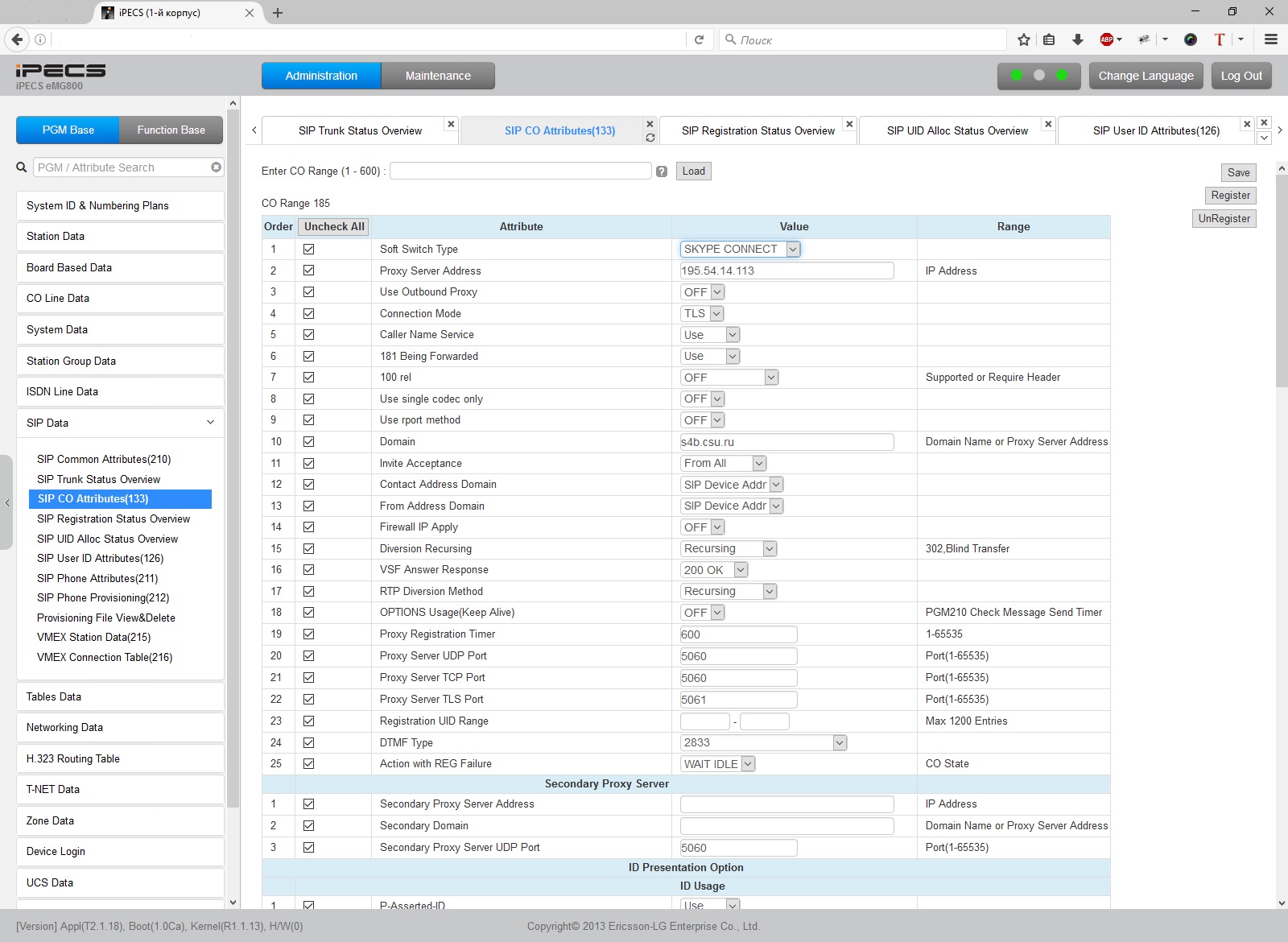Uncheck the DTMF Type checkbox
Image resolution: width=1288 pixels, height=942 pixels.
point(308,742)
